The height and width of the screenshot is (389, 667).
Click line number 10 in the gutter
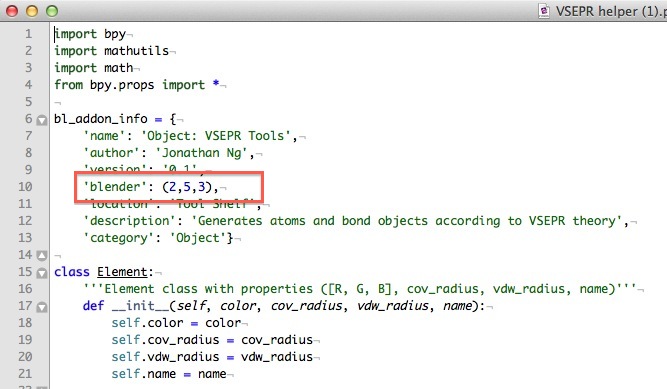pyautogui.click(x=25, y=187)
